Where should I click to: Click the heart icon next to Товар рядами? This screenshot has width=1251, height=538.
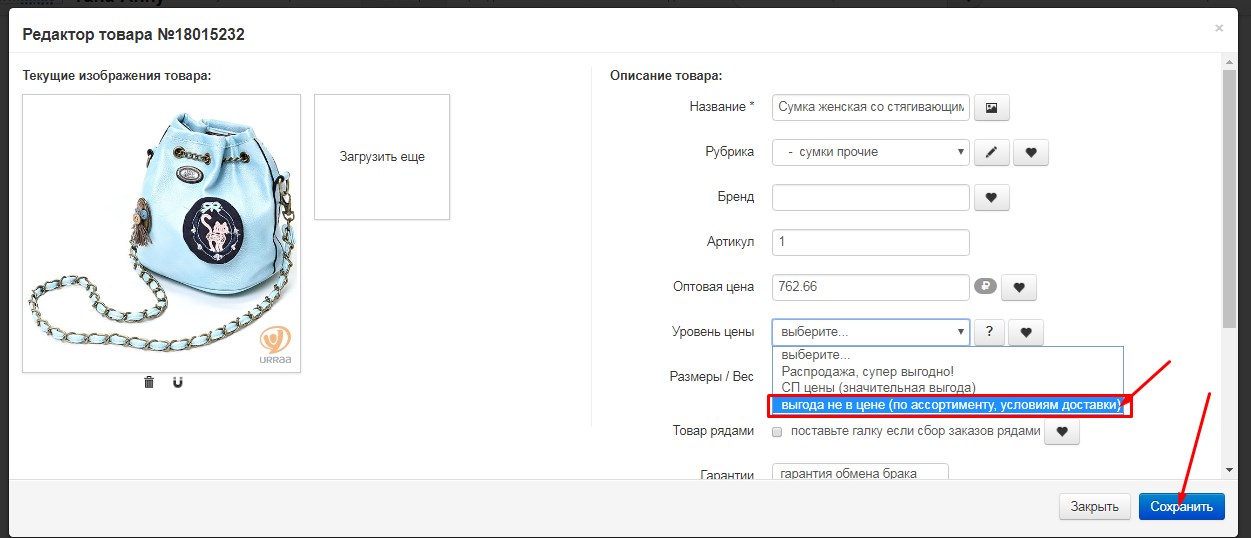[1062, 432]
